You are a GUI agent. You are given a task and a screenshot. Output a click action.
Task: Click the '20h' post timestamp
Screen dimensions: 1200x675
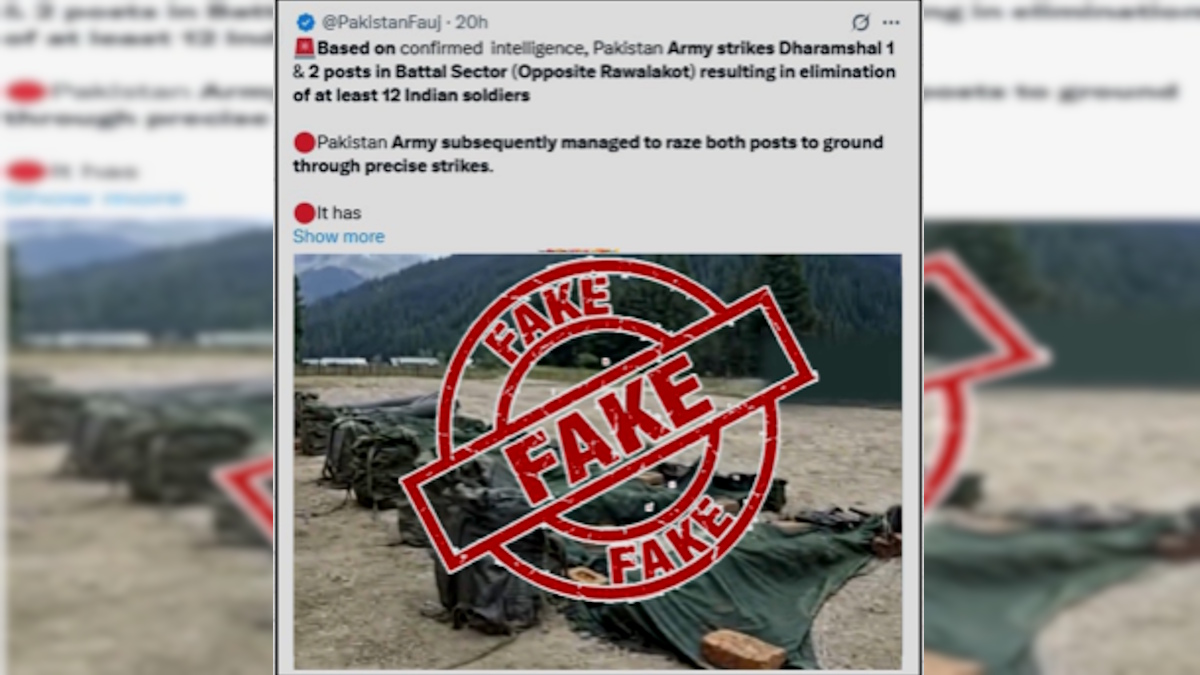(472, 22)
